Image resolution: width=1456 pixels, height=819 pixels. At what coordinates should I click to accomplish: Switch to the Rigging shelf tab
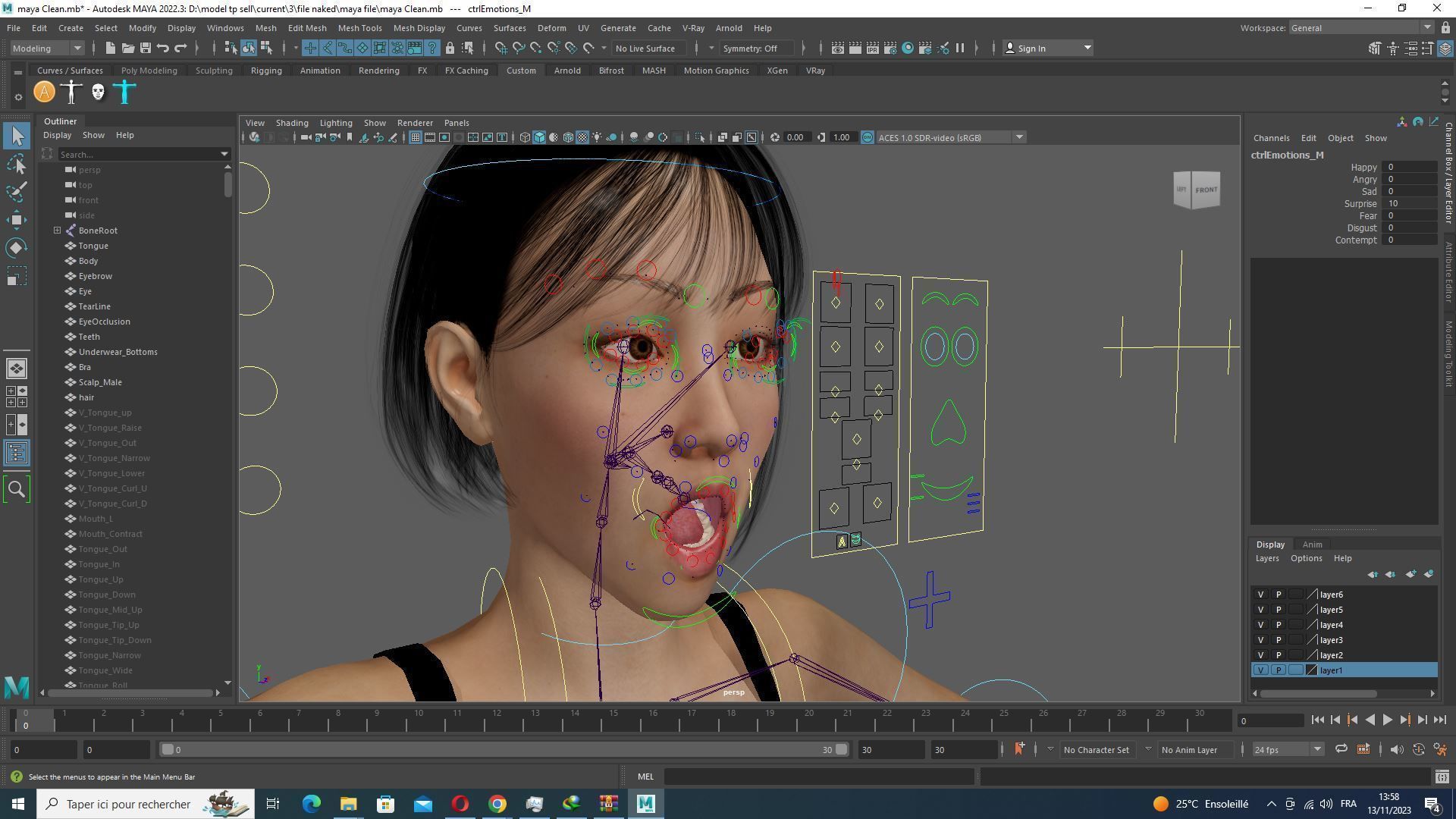pyautogui.click(x=266, y=71)
